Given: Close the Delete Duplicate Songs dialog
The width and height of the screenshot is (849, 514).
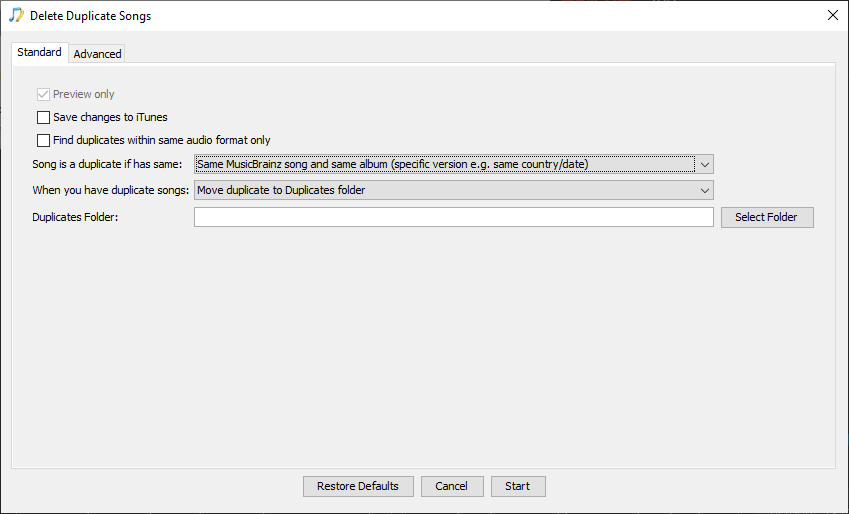Looking at the screenshot, I should tap(833, 15).
